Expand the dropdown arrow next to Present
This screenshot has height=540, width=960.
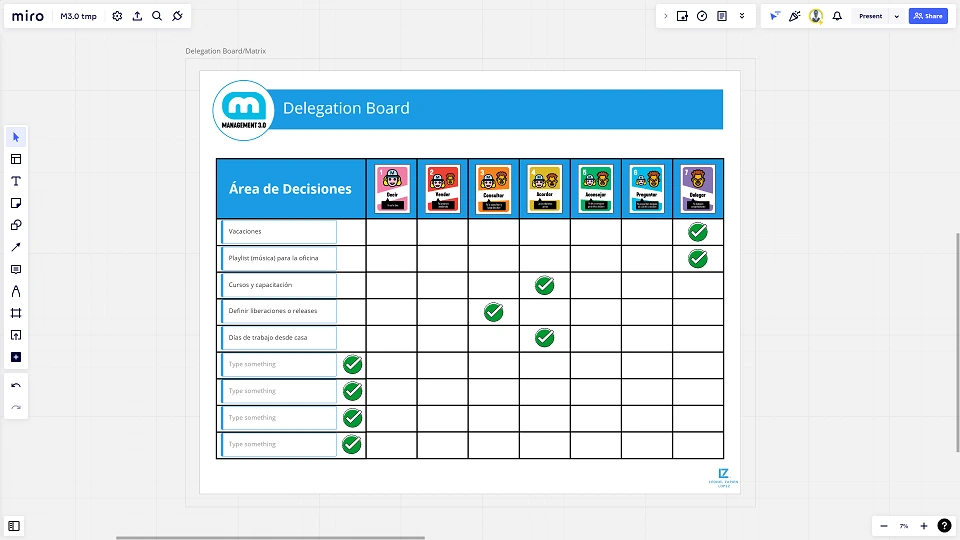pyautogui.click(x=896, y=16)
